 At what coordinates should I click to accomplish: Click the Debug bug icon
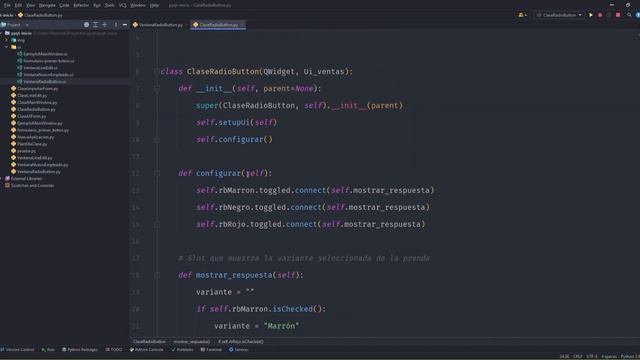(600, 15)
